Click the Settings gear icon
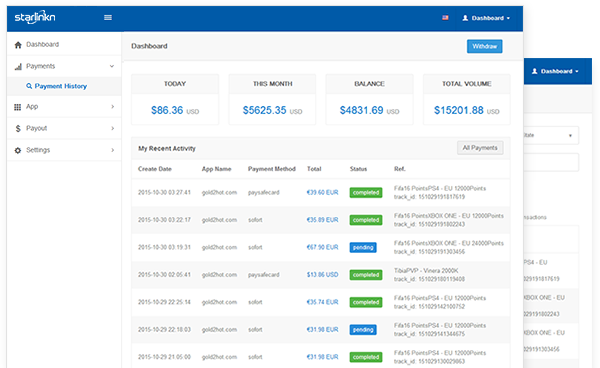Viewport: 600px width, 368px height. 18,150
